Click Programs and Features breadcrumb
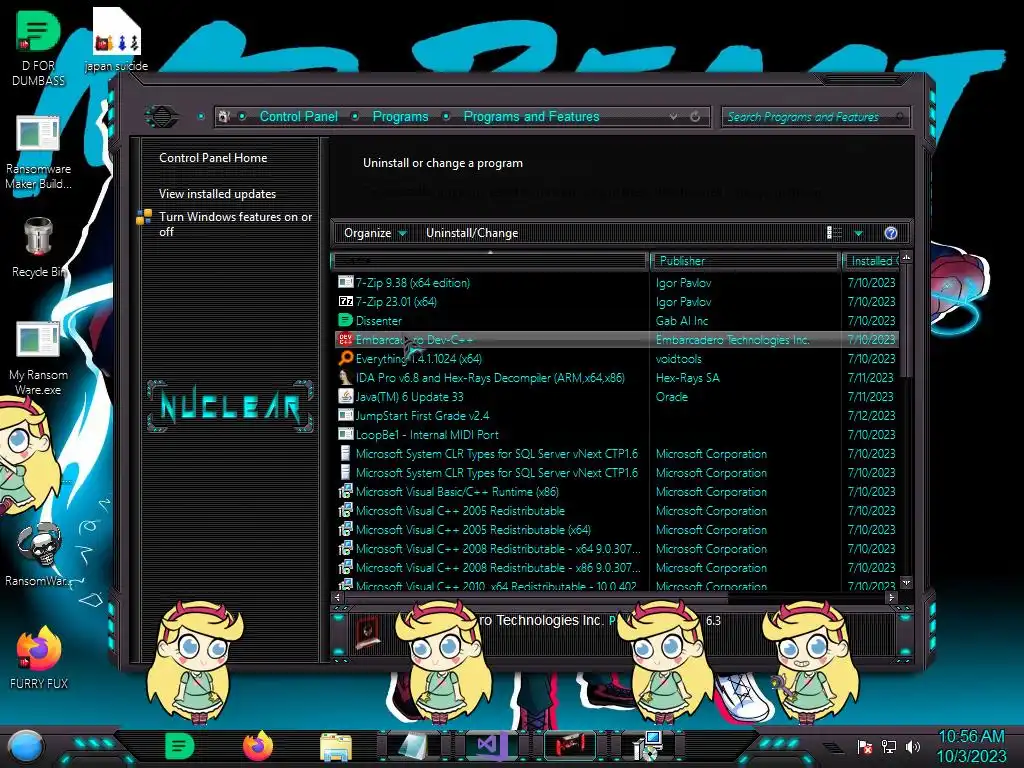 coord(532,116)
